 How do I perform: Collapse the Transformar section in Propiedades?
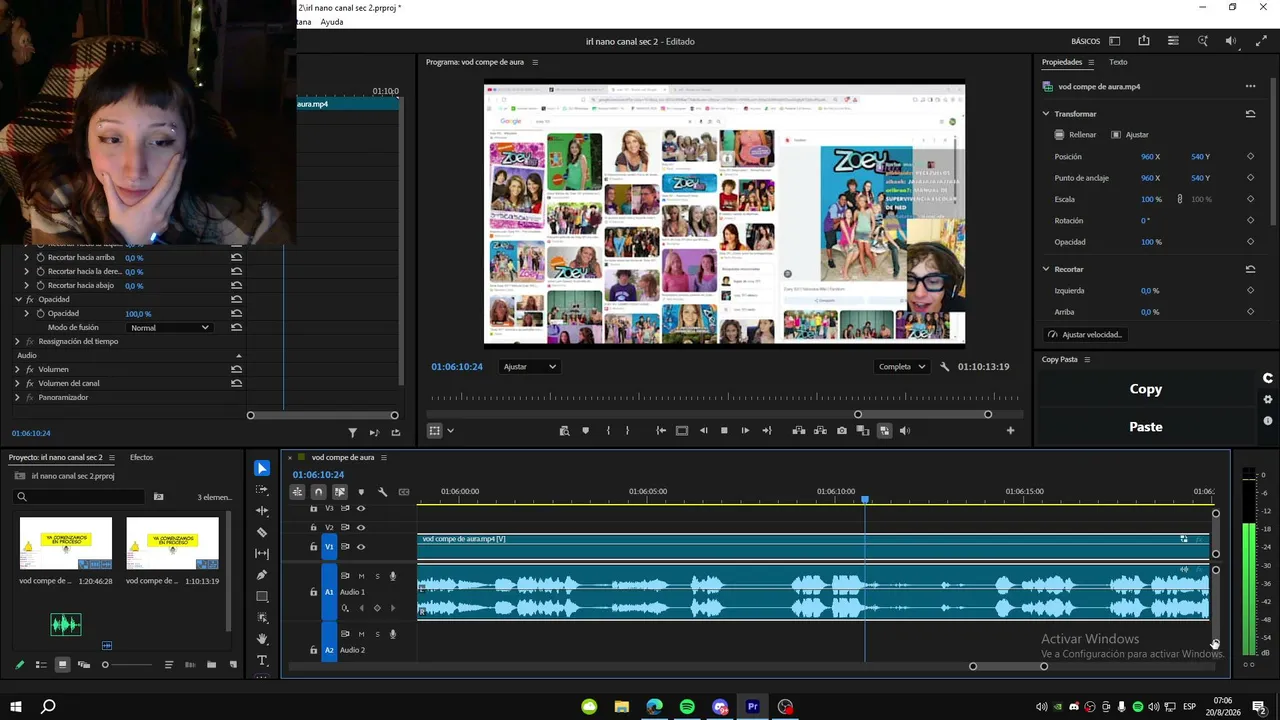coord(1046,114)
